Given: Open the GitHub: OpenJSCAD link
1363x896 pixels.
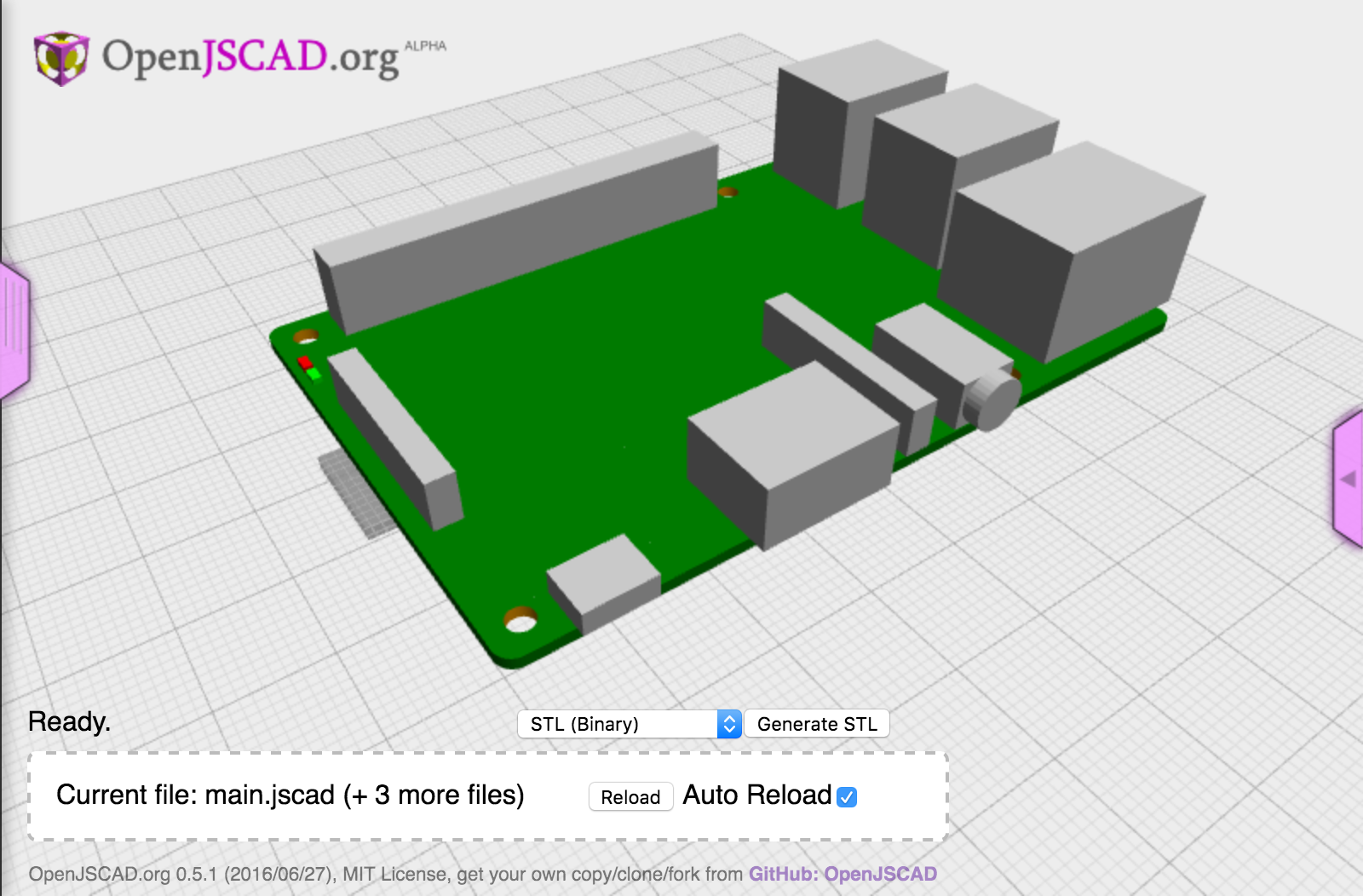Looking at the screenshot, I should tap(843, 874).
